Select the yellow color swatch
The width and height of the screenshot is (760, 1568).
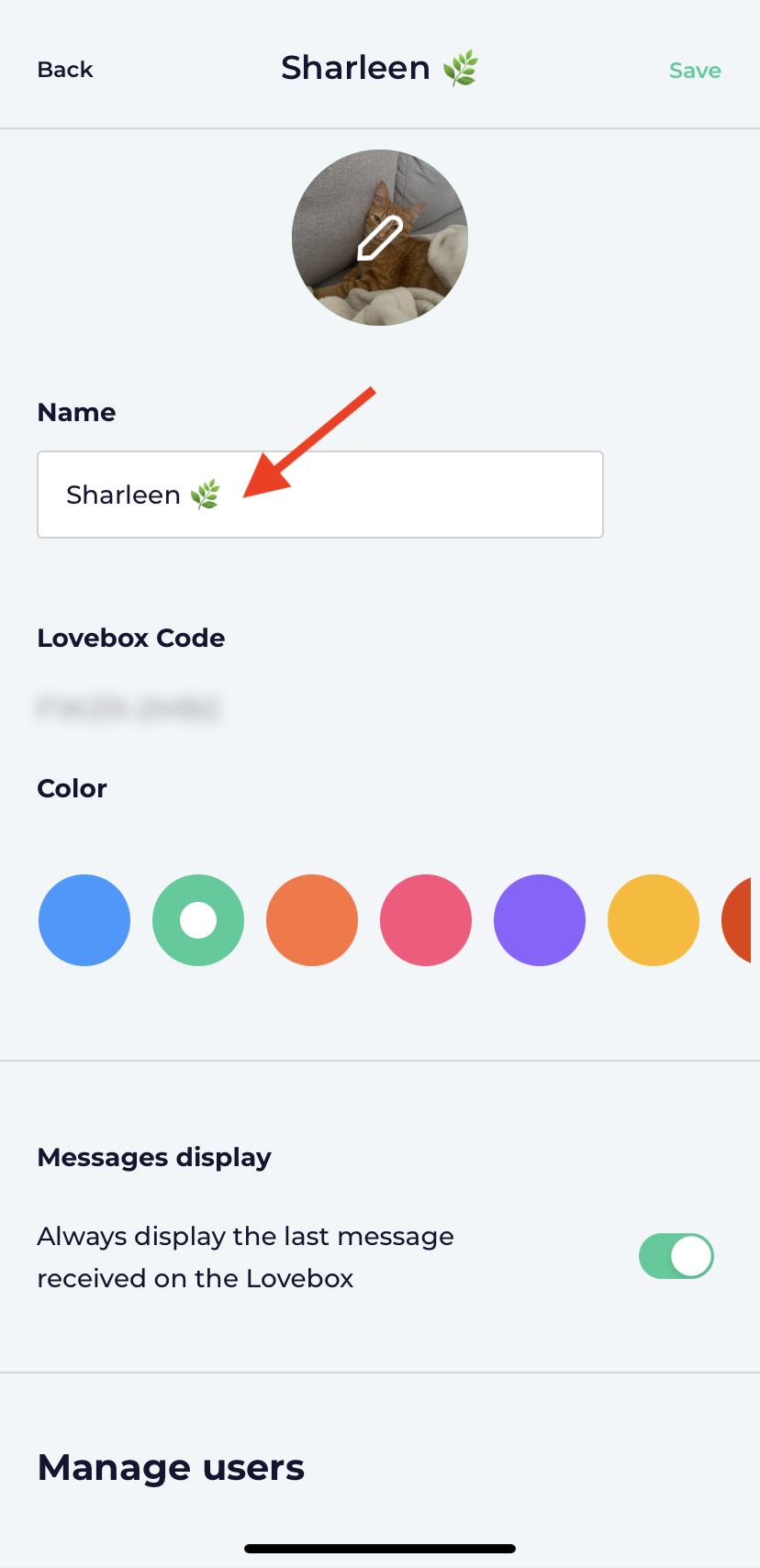(x=654, y=920)
